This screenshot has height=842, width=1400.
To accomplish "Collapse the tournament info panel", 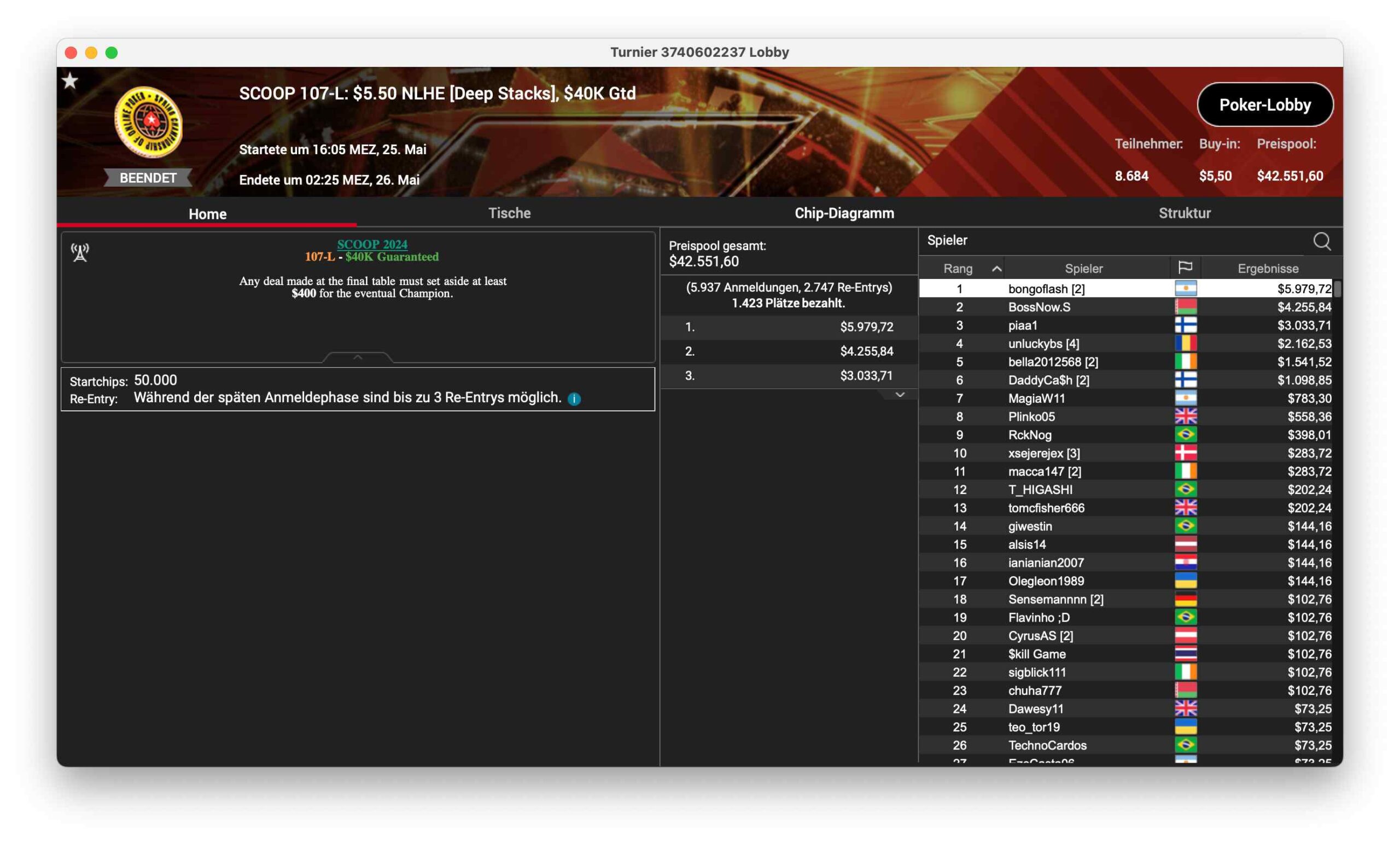I will (357, 357).
